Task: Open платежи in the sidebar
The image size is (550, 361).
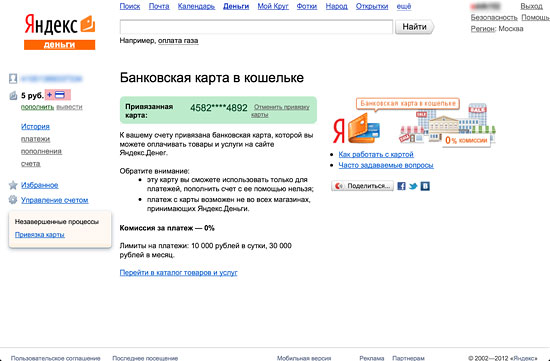Action: coord(35,139)
